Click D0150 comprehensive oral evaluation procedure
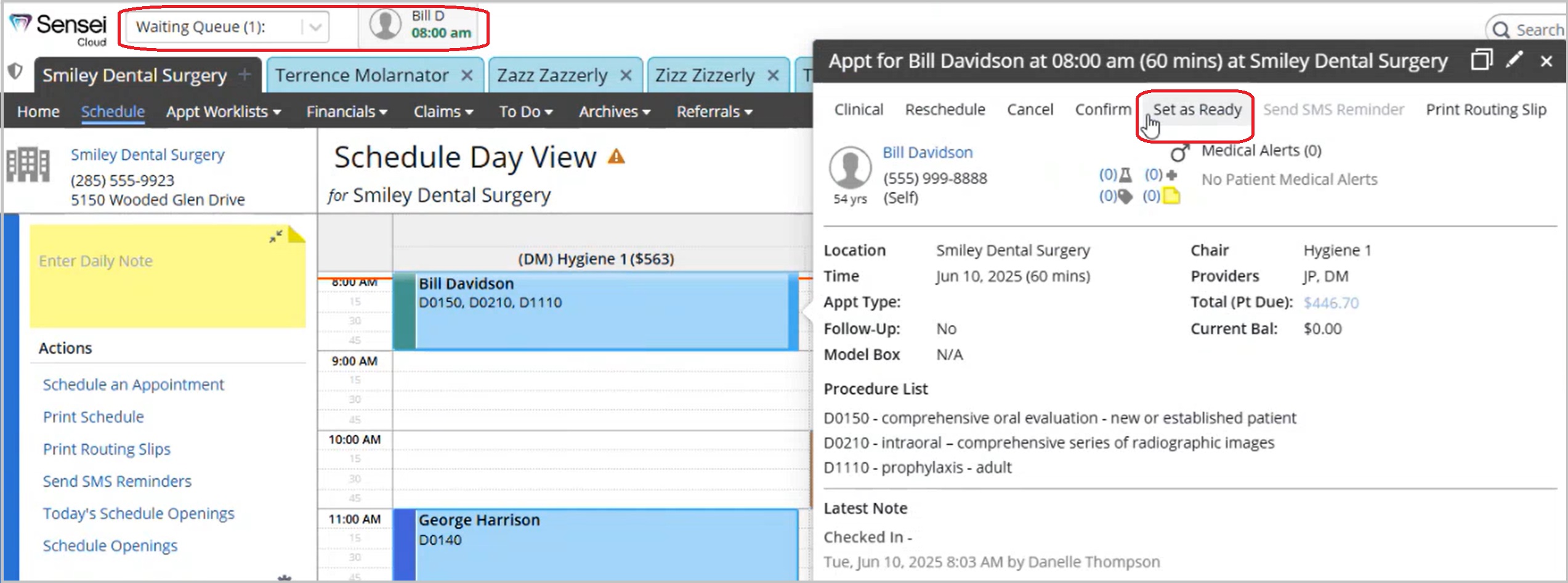This screenshot has height=583, width=1568. pos(1060,418)
